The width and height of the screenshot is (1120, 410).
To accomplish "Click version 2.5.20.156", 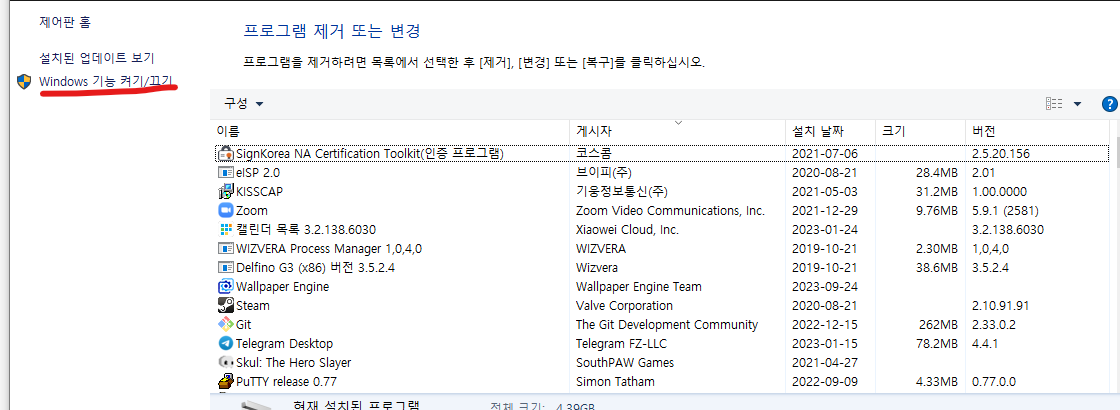I will point(1001,154).
